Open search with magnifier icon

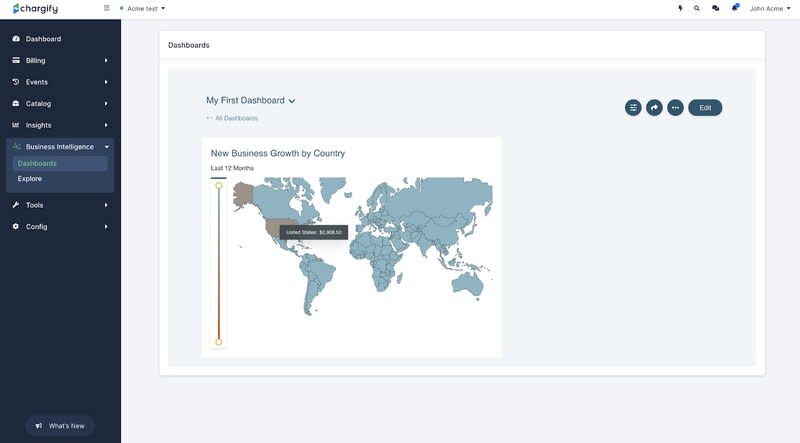(696, 8)
